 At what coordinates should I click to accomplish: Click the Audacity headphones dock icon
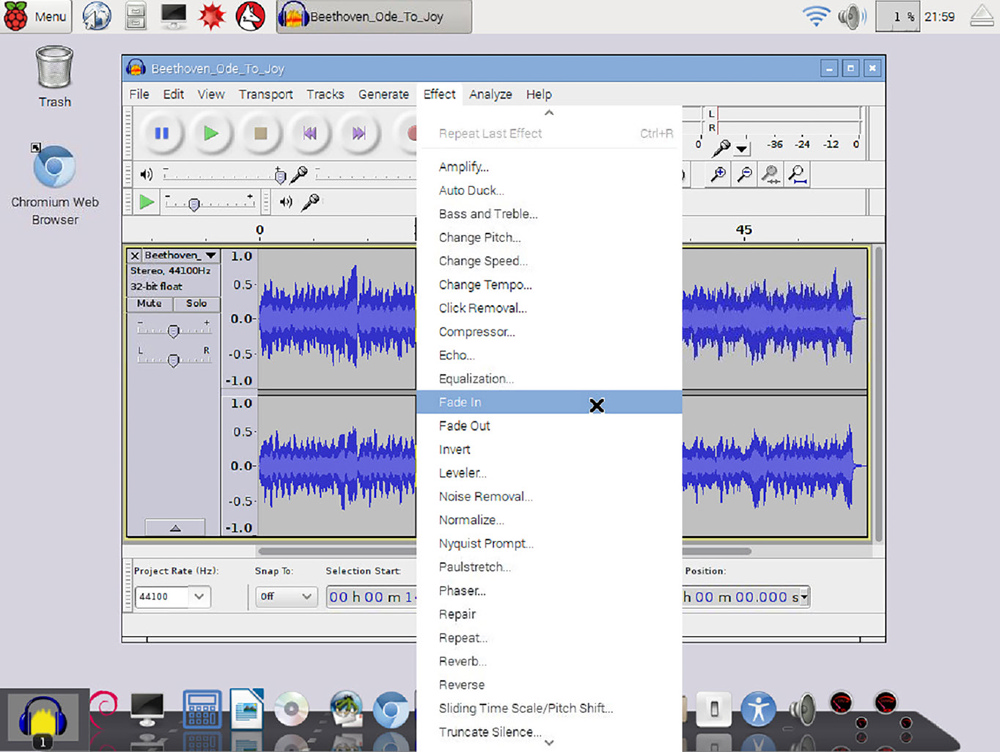43,719
